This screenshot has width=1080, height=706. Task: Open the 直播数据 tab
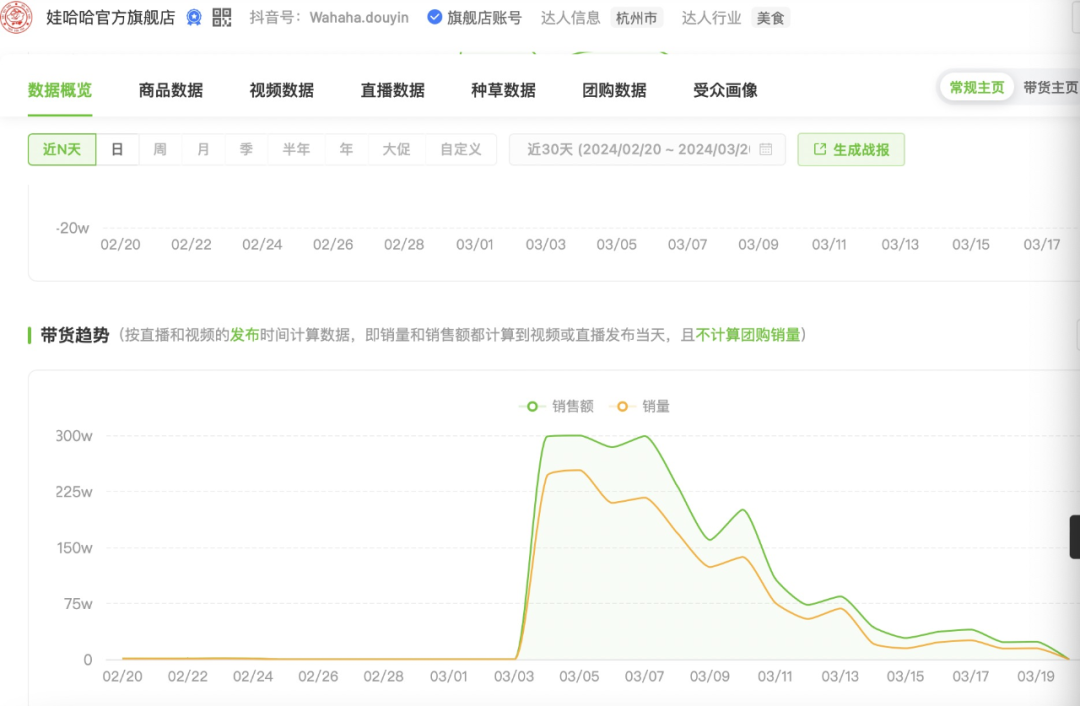click(393, 90)
